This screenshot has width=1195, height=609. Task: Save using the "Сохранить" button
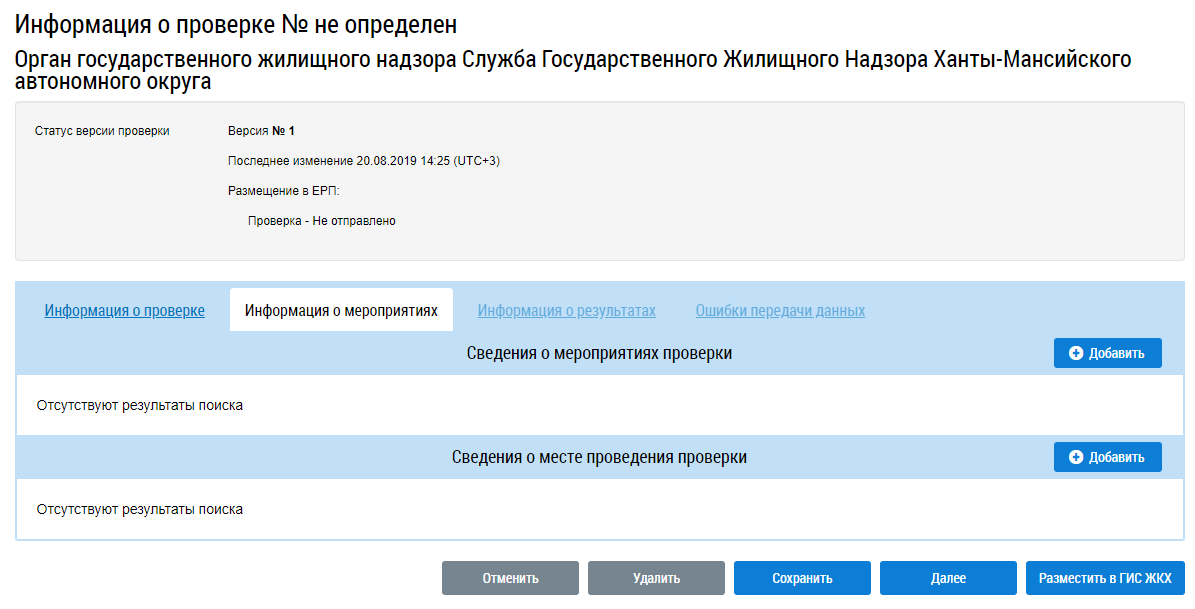point(802,578)
